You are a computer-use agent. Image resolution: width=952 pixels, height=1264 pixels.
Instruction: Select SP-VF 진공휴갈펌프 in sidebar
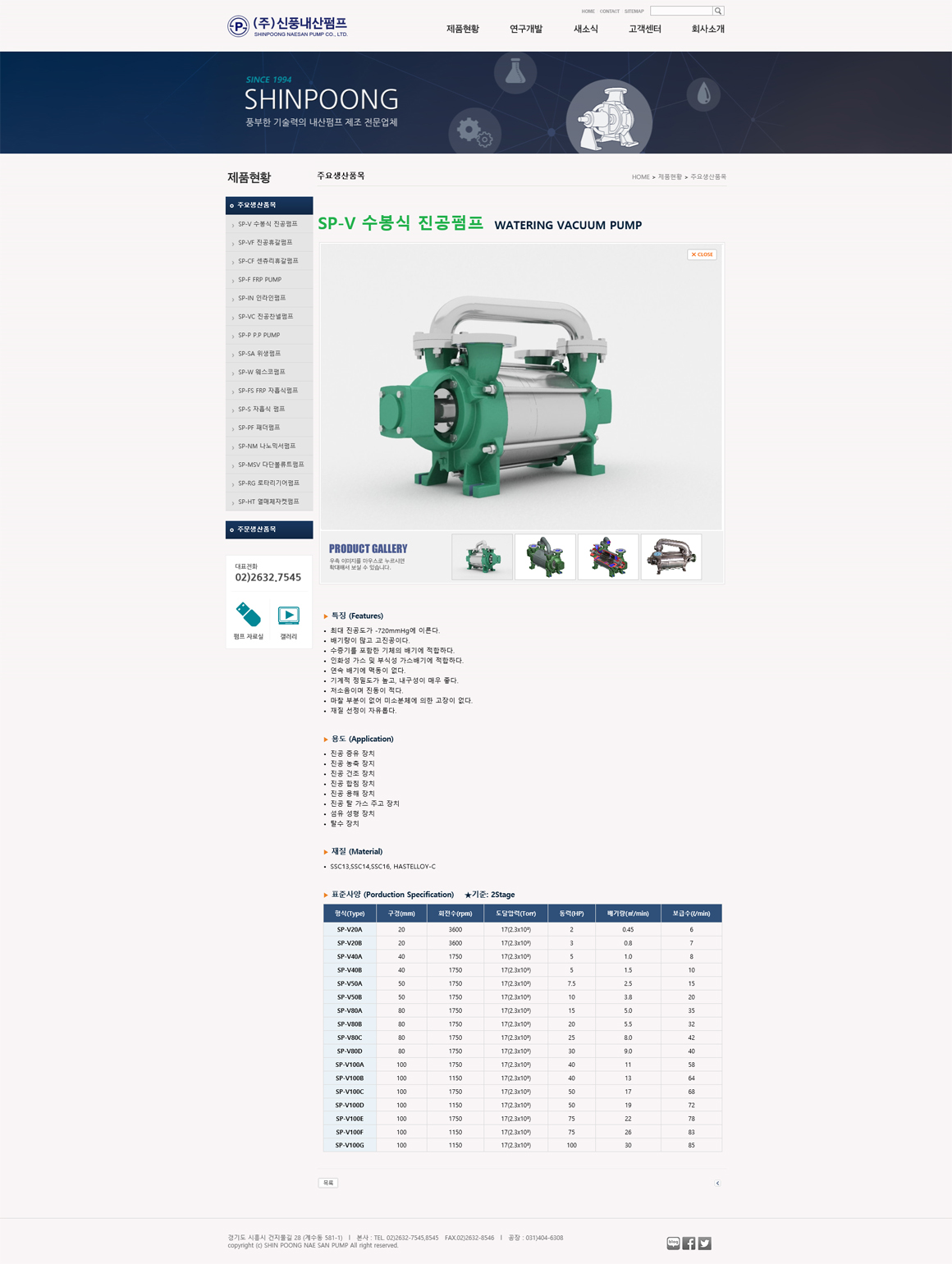point(265,242)
